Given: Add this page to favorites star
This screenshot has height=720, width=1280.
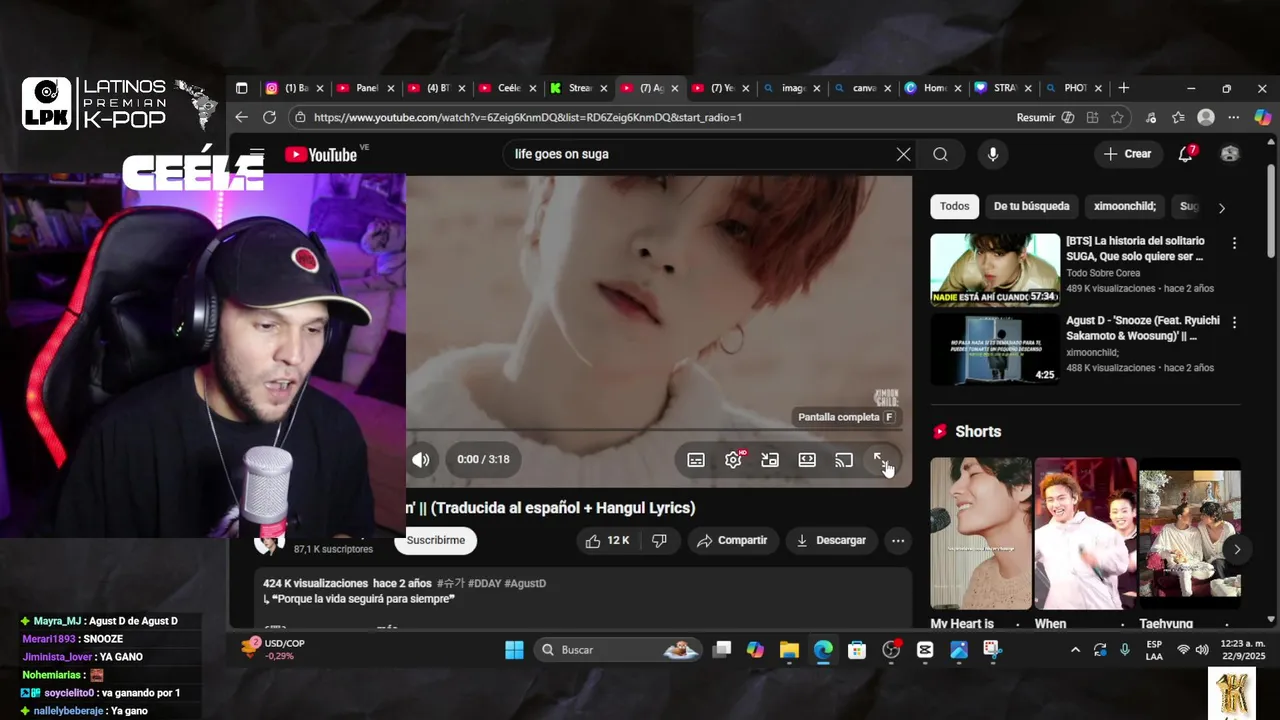Looking at the screenshot, I should click(1117, 118).
